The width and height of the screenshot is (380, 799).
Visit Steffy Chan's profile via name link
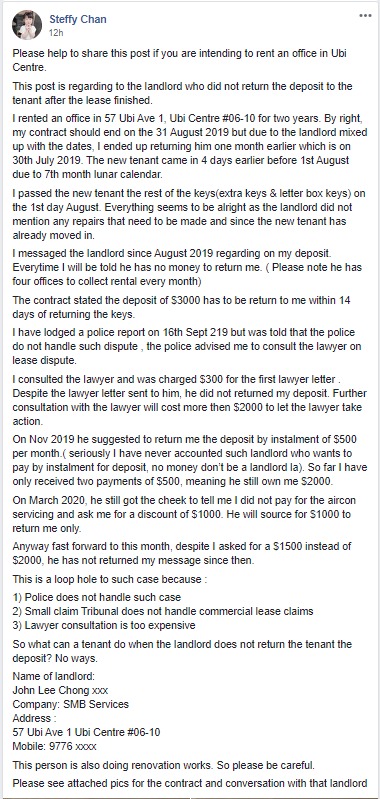77,19
